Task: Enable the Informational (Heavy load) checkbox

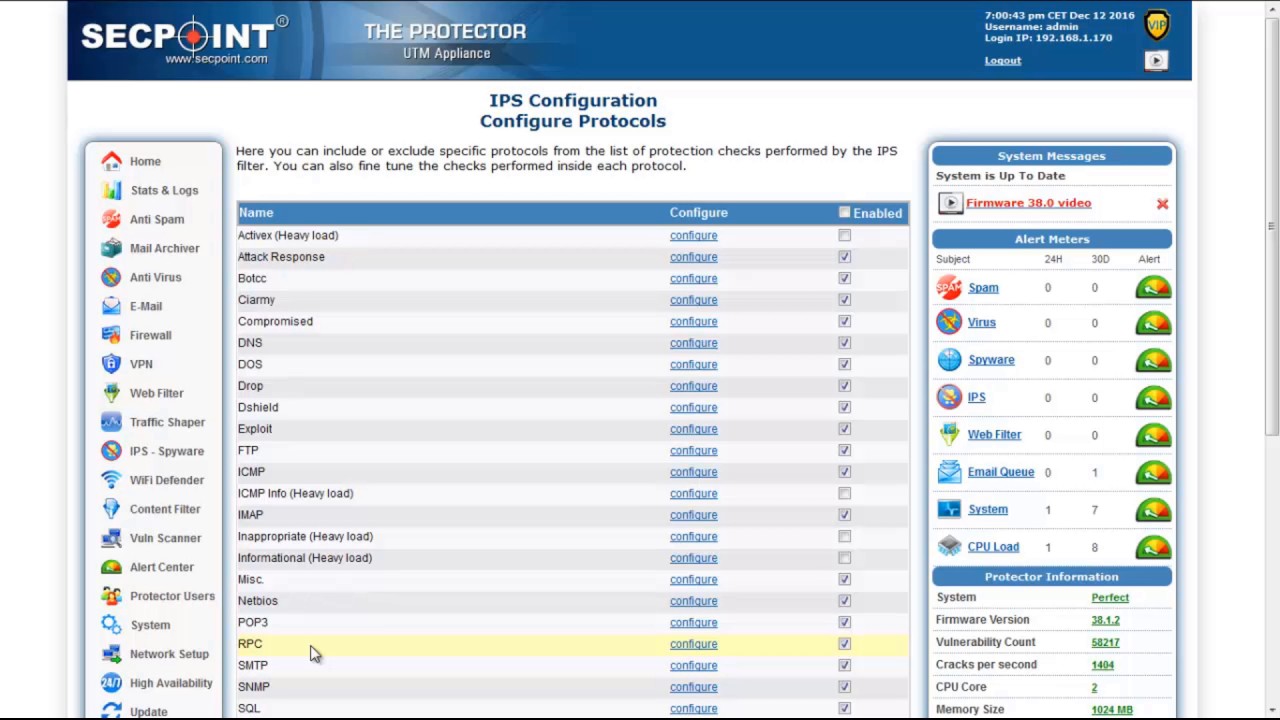Action: coord(844,558)
